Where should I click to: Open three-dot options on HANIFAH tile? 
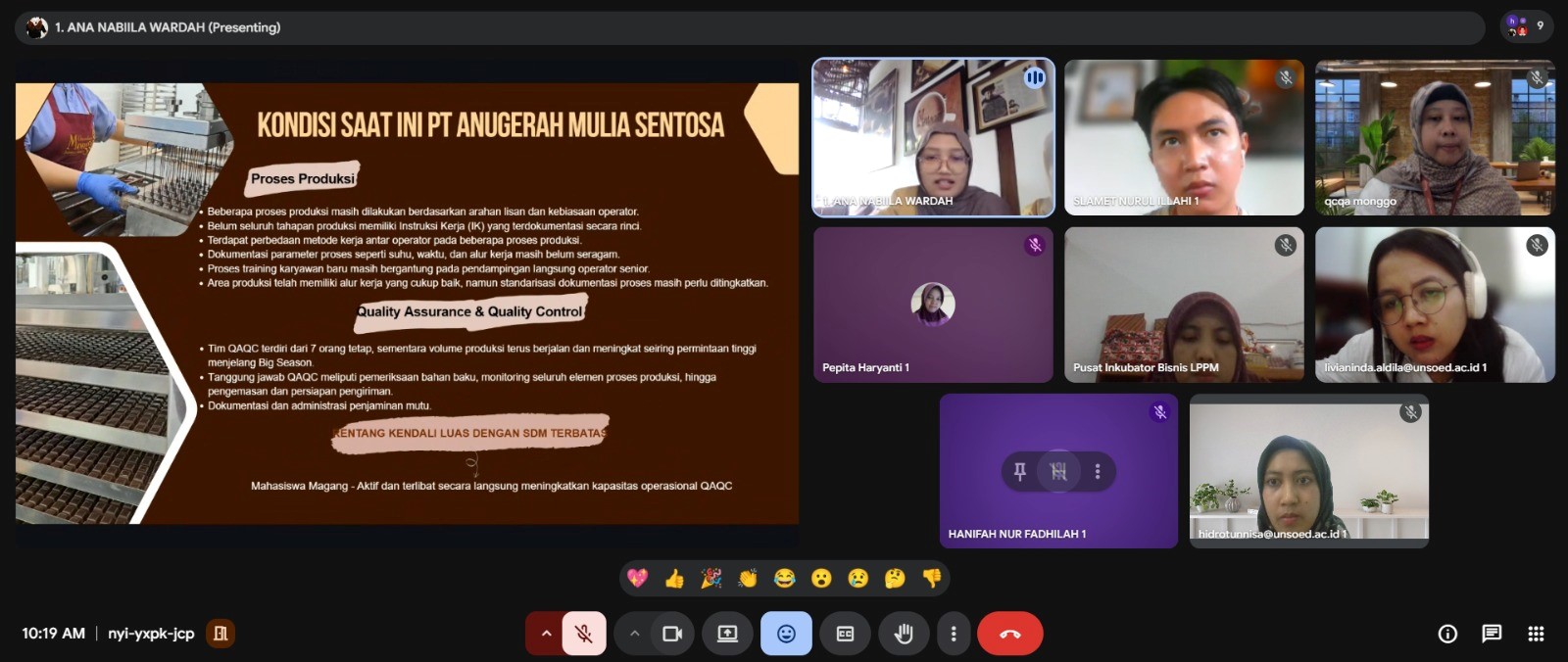1098,472
